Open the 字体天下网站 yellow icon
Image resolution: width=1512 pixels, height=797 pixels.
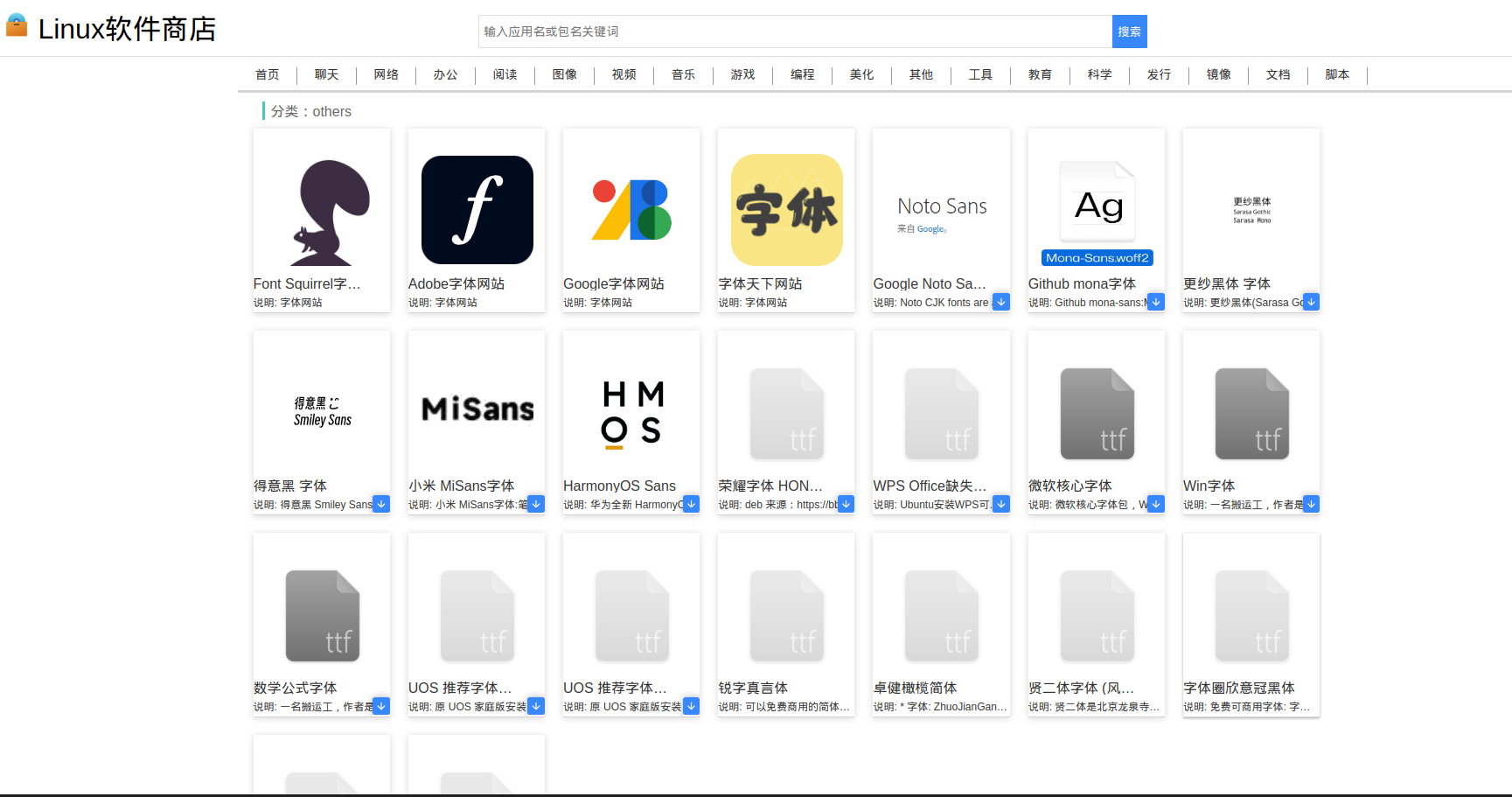[x=785, y=210]
